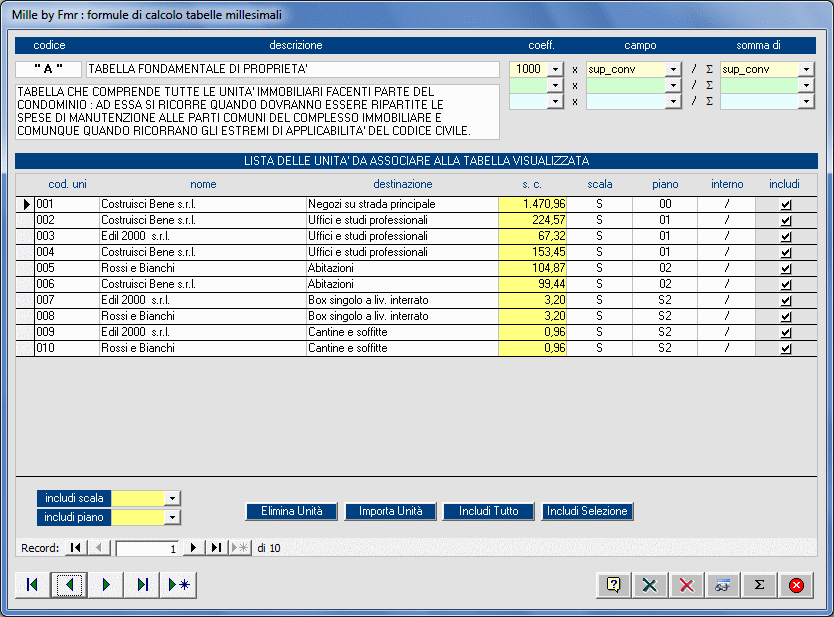This screenshot has height=617, width=834.
Task: Open help with the question mark icon
Action: pos(613,585)
